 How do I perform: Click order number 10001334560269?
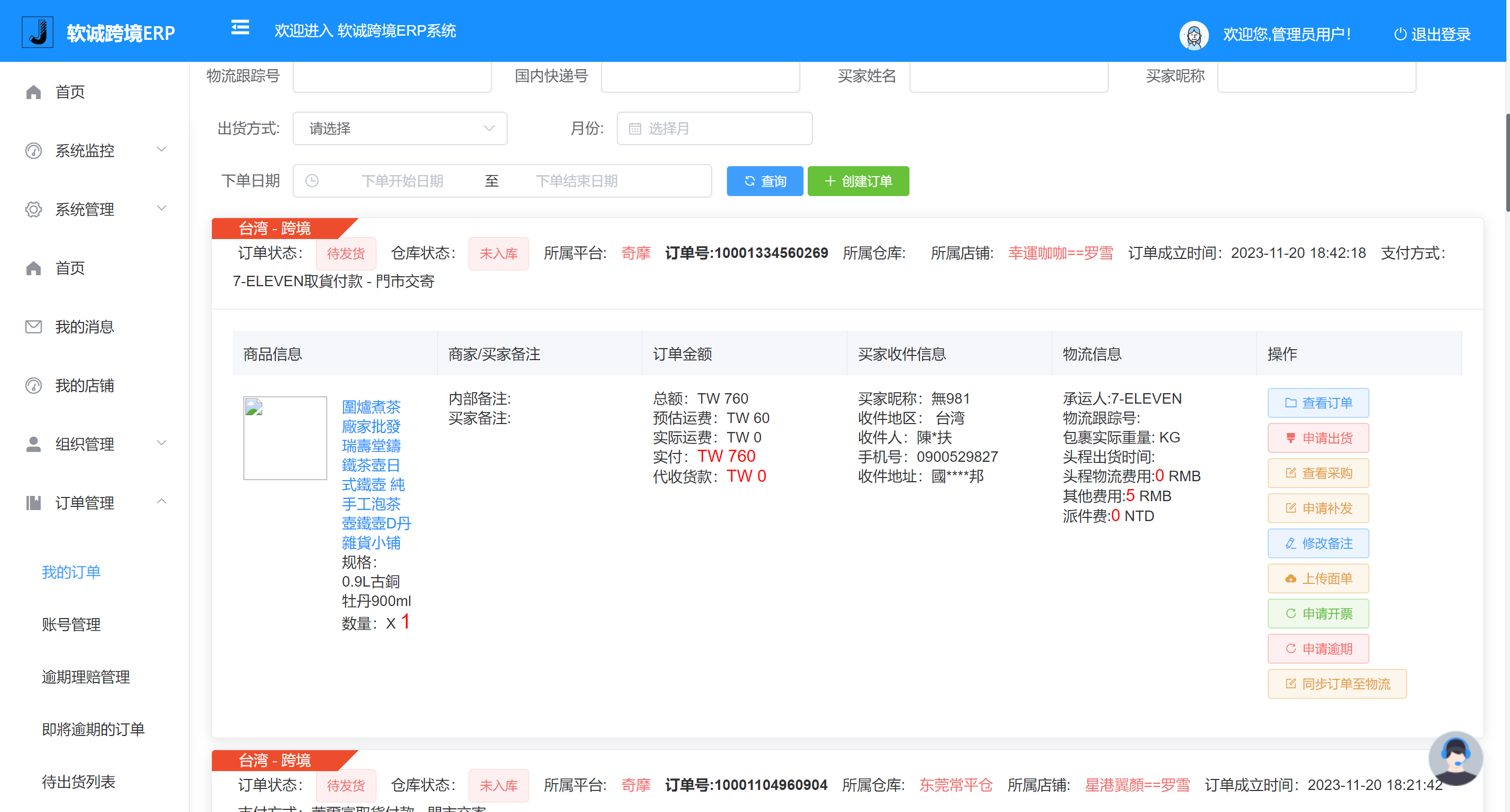coord(771,253)
